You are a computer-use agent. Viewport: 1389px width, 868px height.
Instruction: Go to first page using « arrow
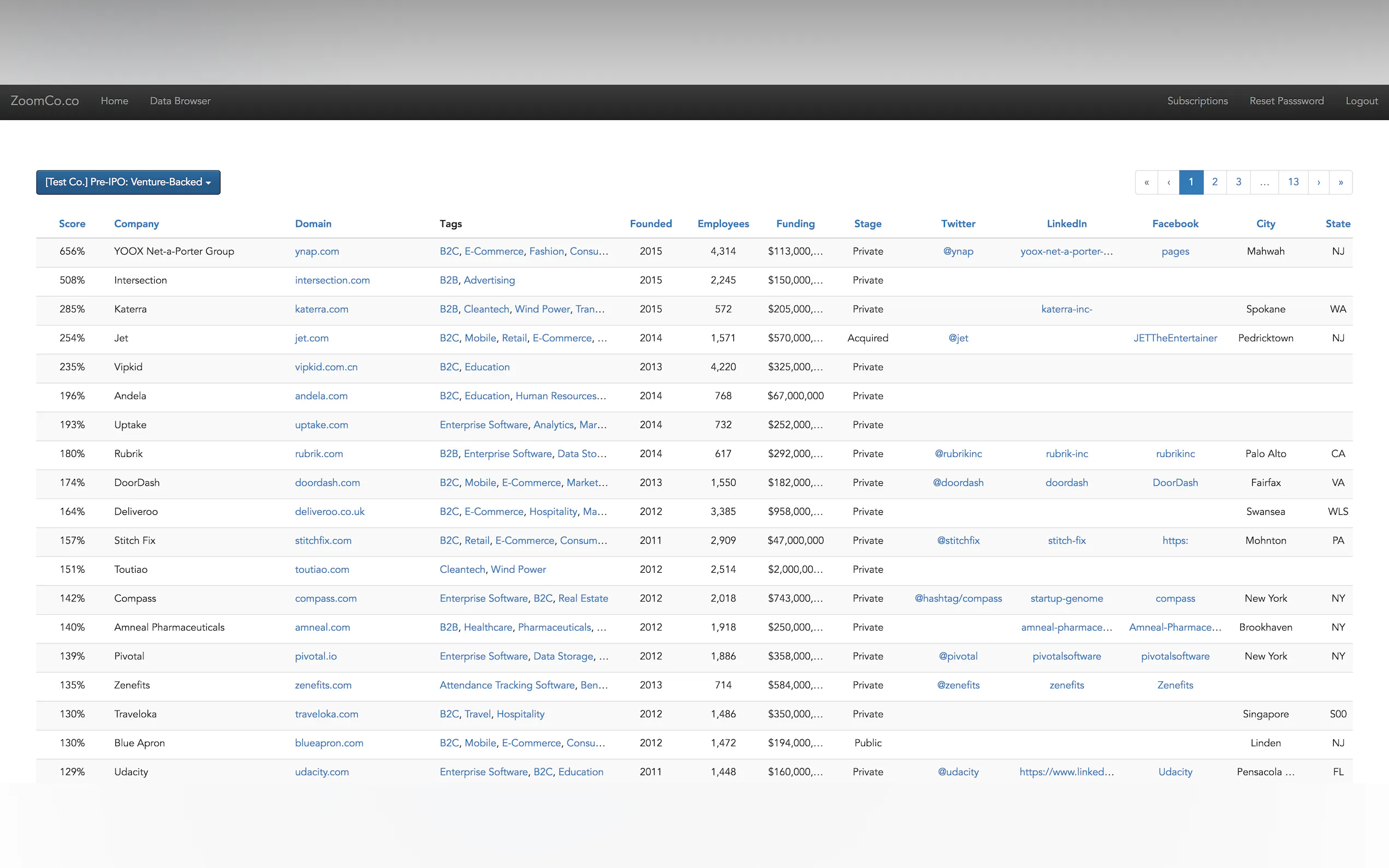tap(1146, 182)
